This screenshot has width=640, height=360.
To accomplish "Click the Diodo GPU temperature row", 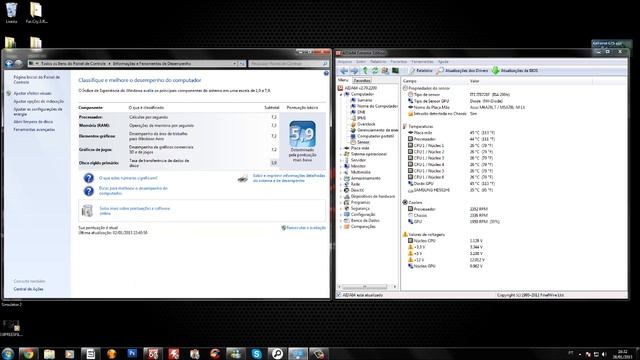I will (451, 184).
